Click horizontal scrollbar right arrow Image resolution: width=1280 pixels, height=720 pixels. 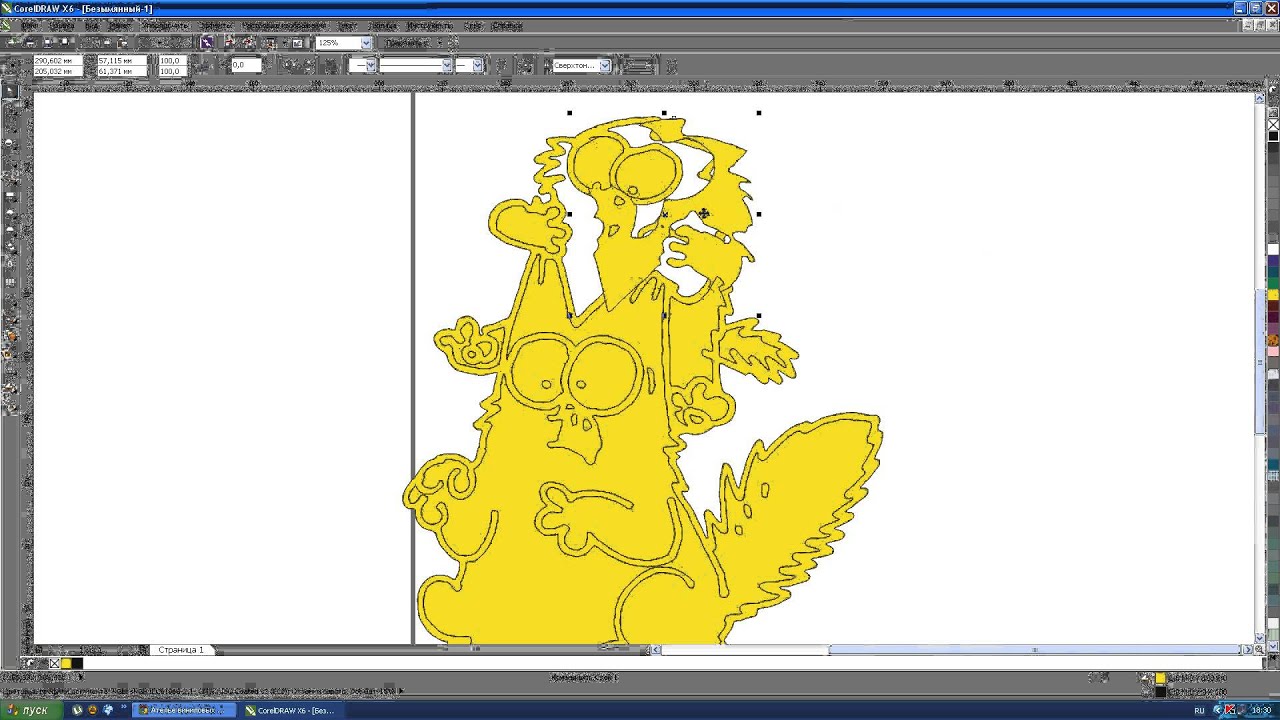(x=1246, y=650)
